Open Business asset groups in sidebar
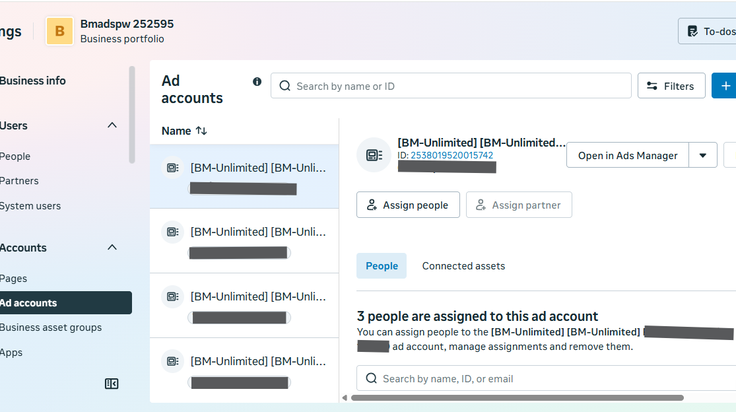 tap(51, 328)
